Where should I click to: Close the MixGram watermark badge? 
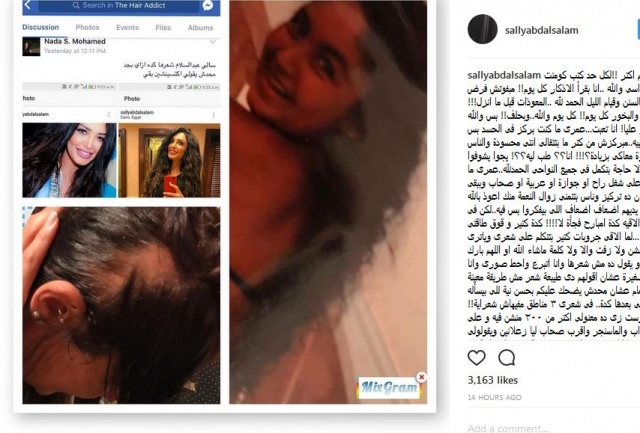click(x=422, y=377)
